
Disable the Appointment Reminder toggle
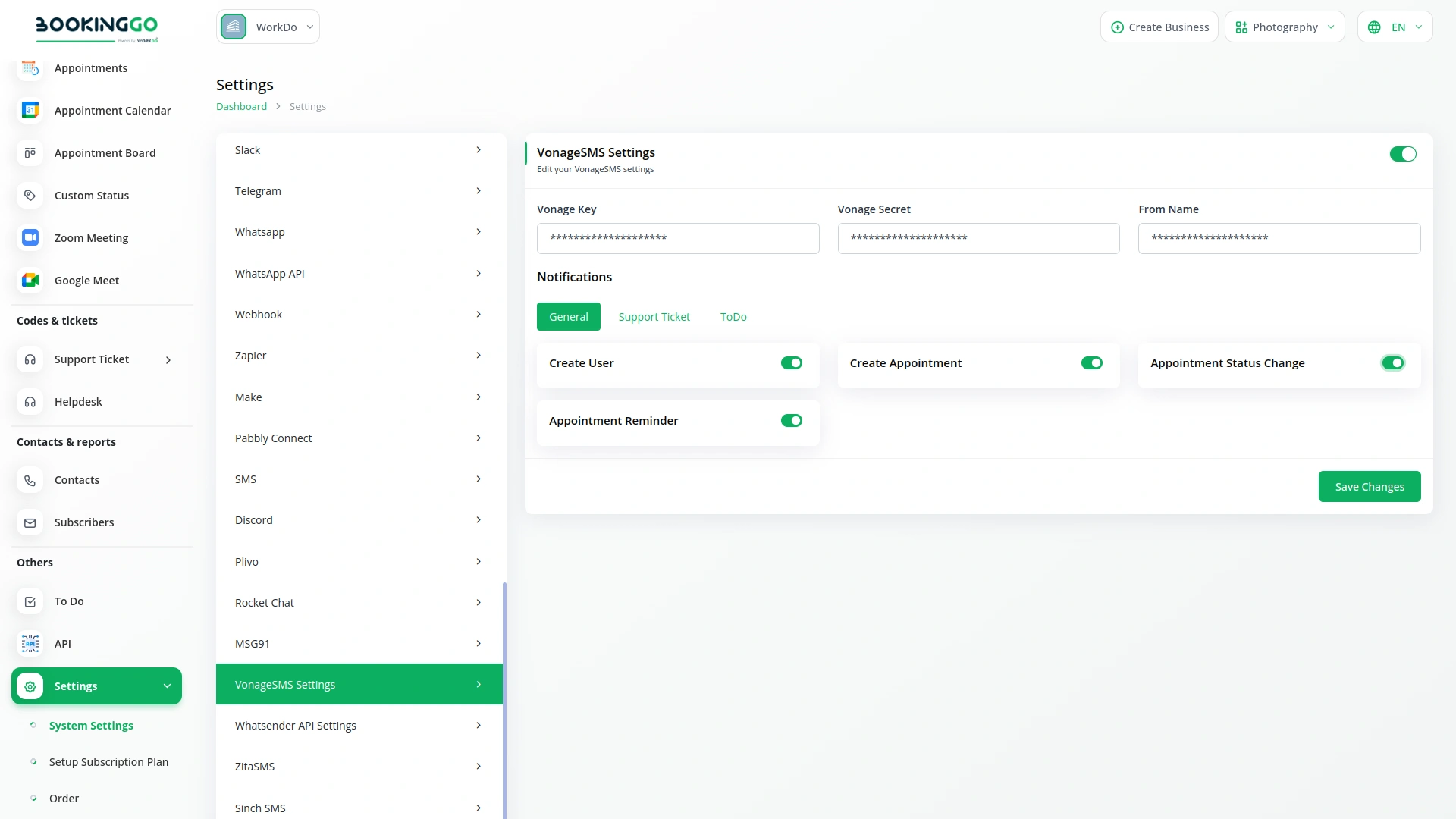tap(791, 421)
